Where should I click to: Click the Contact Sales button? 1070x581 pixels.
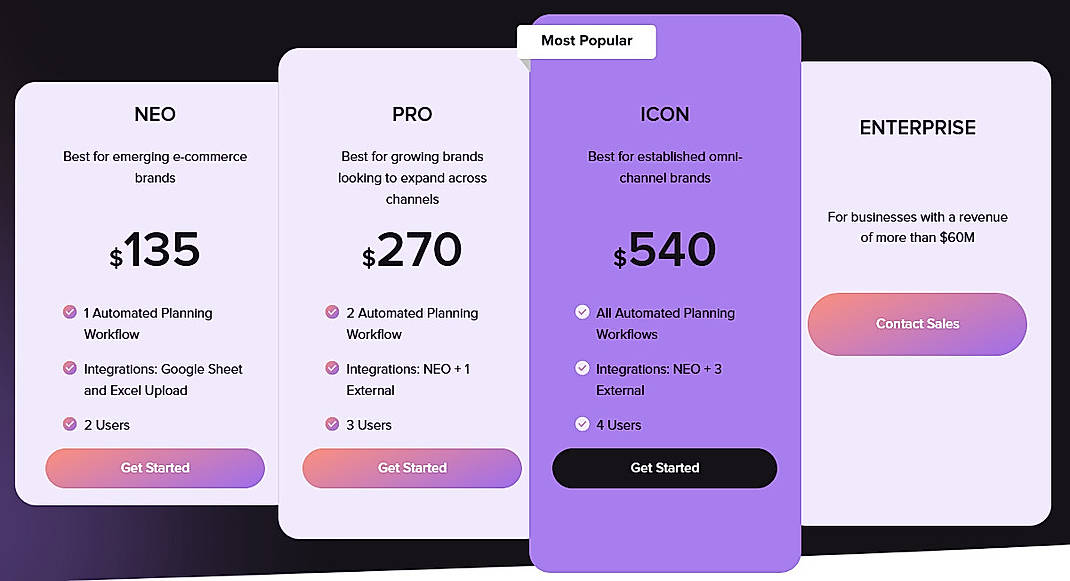[x=917, y=324]
